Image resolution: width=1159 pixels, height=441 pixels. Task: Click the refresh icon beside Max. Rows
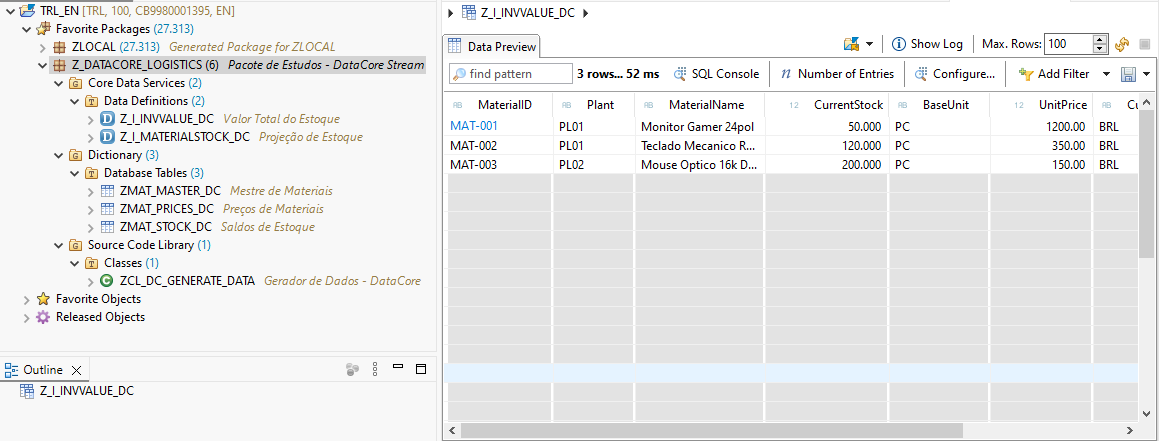1122,44
